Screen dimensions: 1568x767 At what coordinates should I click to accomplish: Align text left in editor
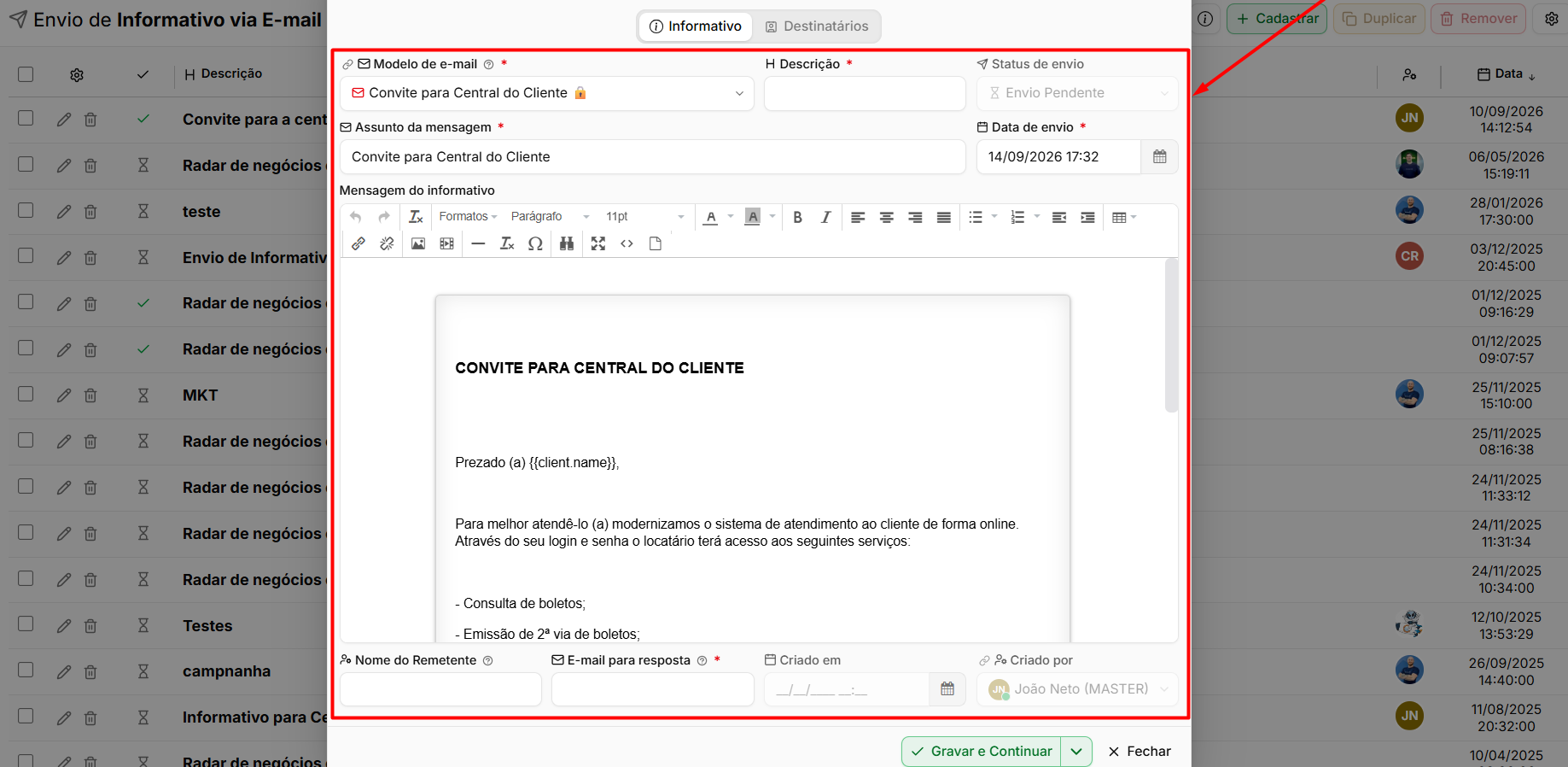[x=858, y=217]
